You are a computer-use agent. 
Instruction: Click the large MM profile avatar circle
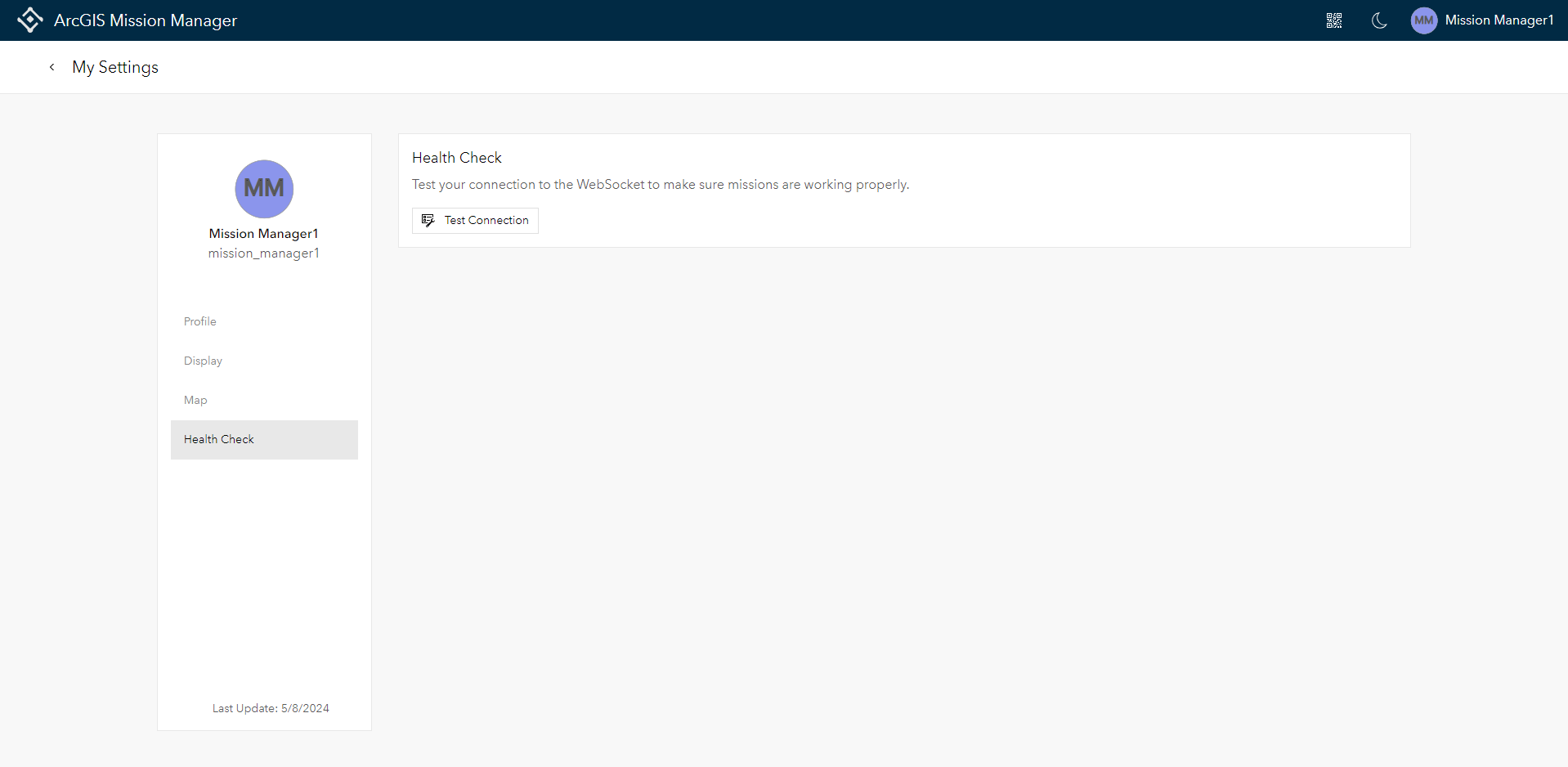click(263, 189)
